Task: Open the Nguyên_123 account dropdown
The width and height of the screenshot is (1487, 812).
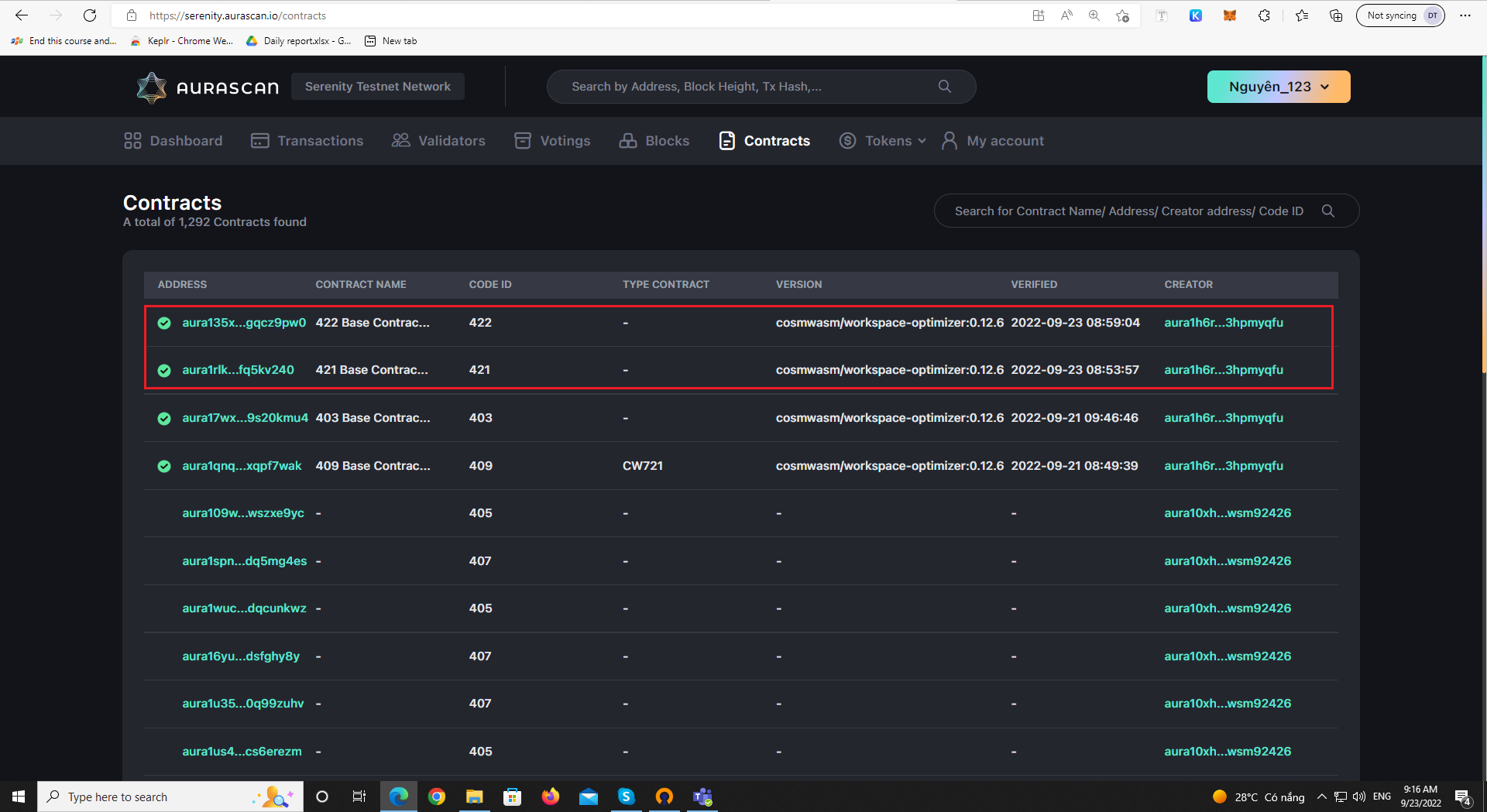Action: (1278, 86)
